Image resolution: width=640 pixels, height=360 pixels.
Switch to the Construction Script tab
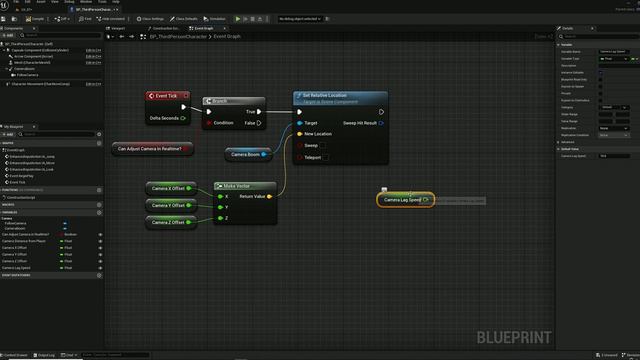pyautogui.click(x=164, y=28)
